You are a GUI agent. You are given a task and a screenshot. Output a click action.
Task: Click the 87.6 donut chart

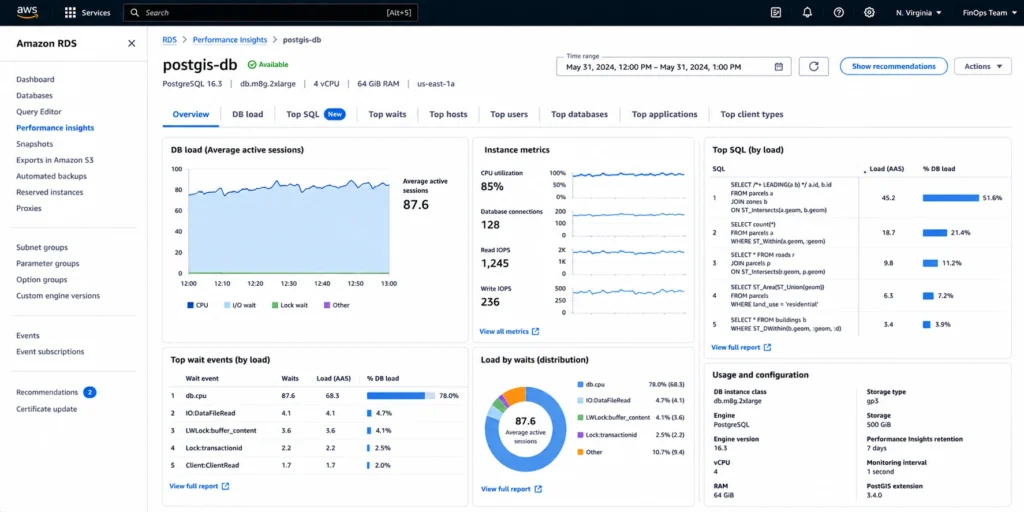click(x=525, y=429)
